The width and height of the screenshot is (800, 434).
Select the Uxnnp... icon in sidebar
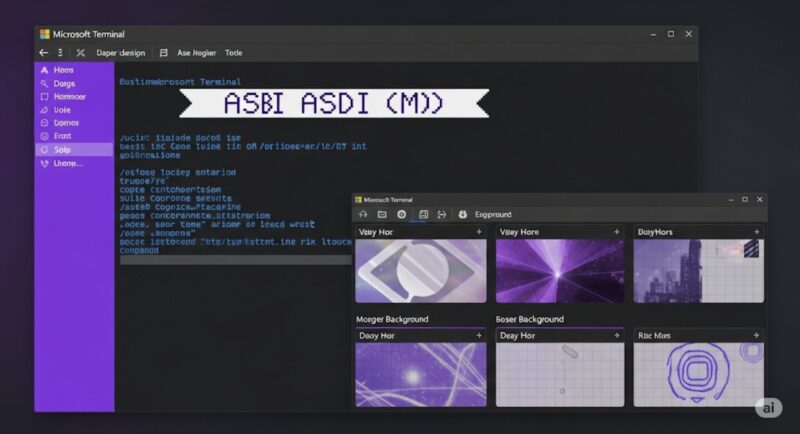tap(44, 163)
